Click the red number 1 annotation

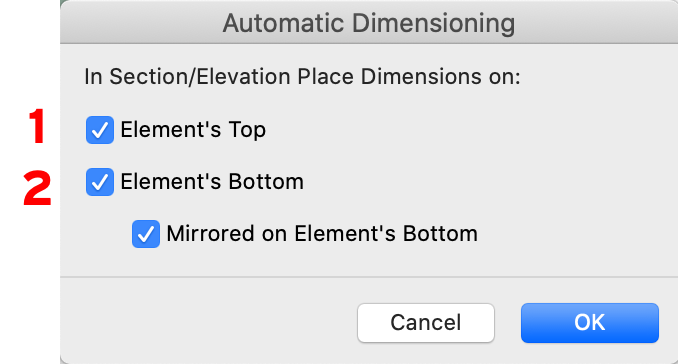tap(37, 126)
